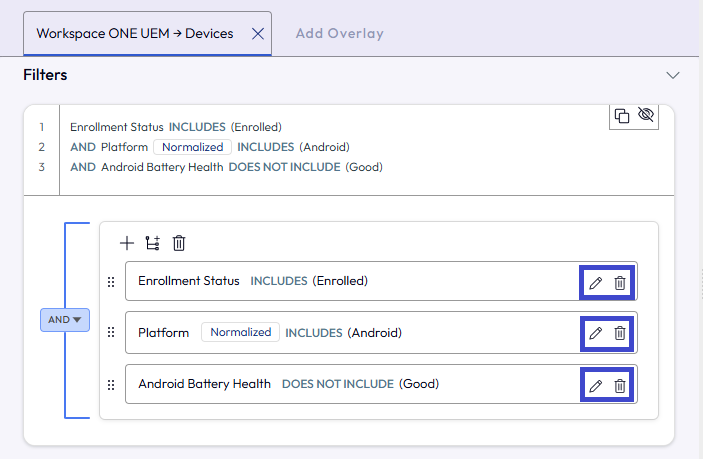The width and height of the screenshot is (703, 459).
Task: Delete the Platform filter rule
Action: [x=620, y=333]
